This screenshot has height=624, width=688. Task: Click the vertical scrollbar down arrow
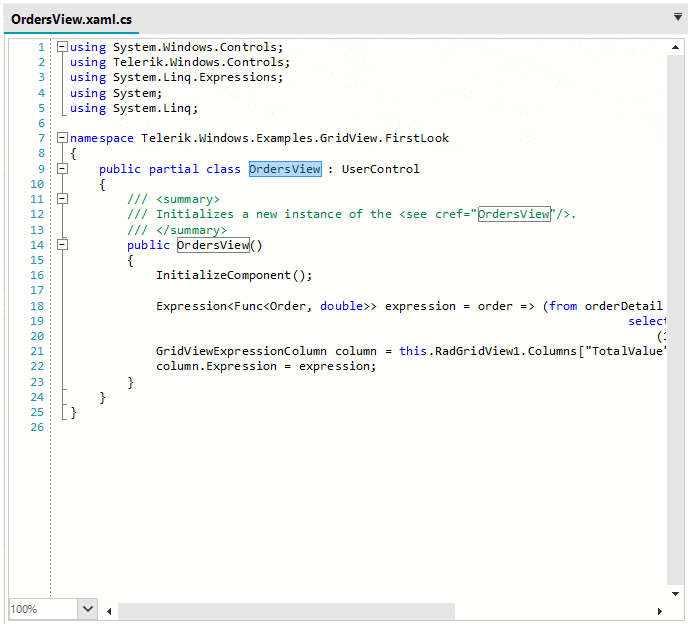pos(675,594)
